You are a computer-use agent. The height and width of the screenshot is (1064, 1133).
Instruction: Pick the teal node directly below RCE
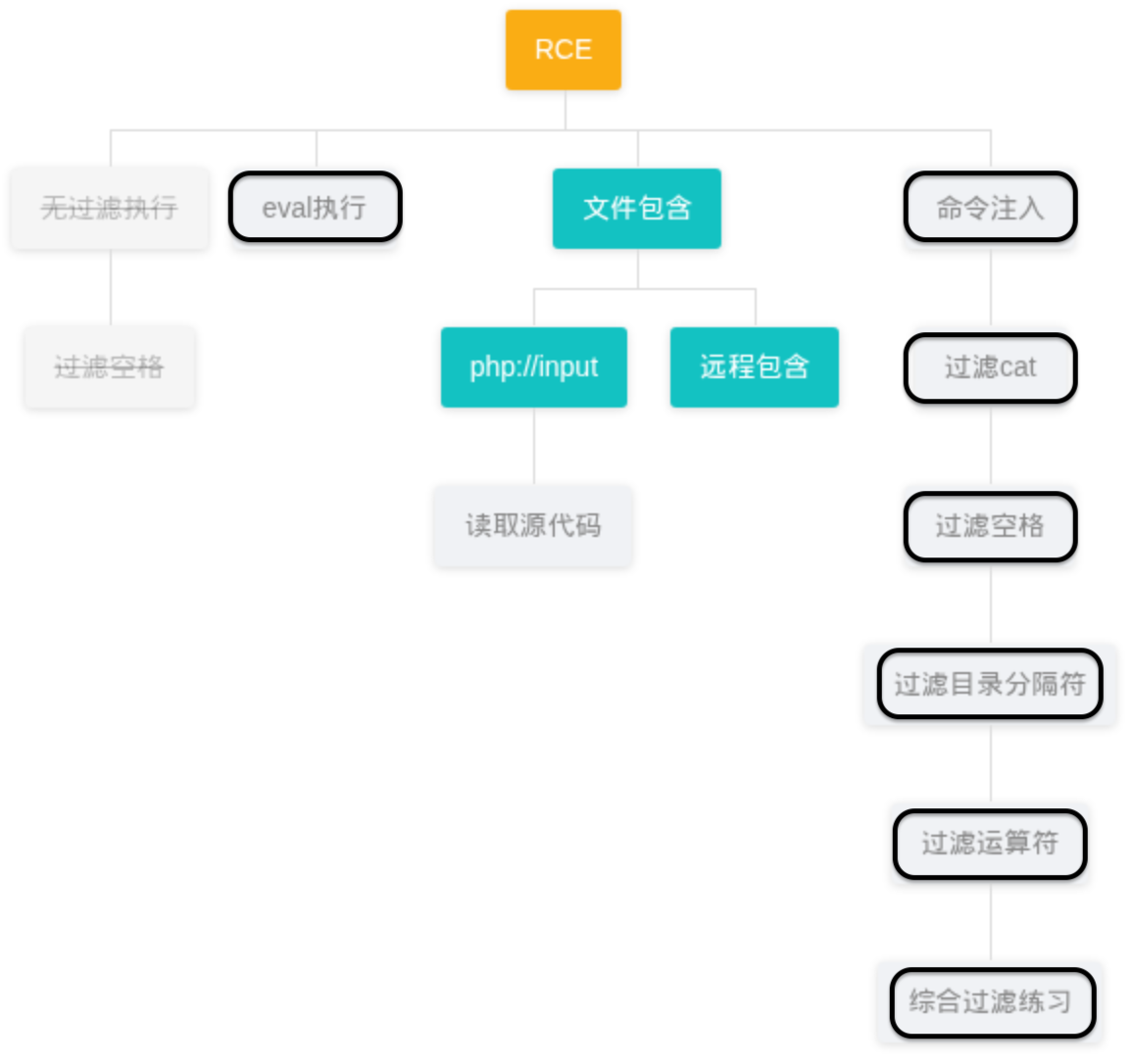click(x=636, y=208)
